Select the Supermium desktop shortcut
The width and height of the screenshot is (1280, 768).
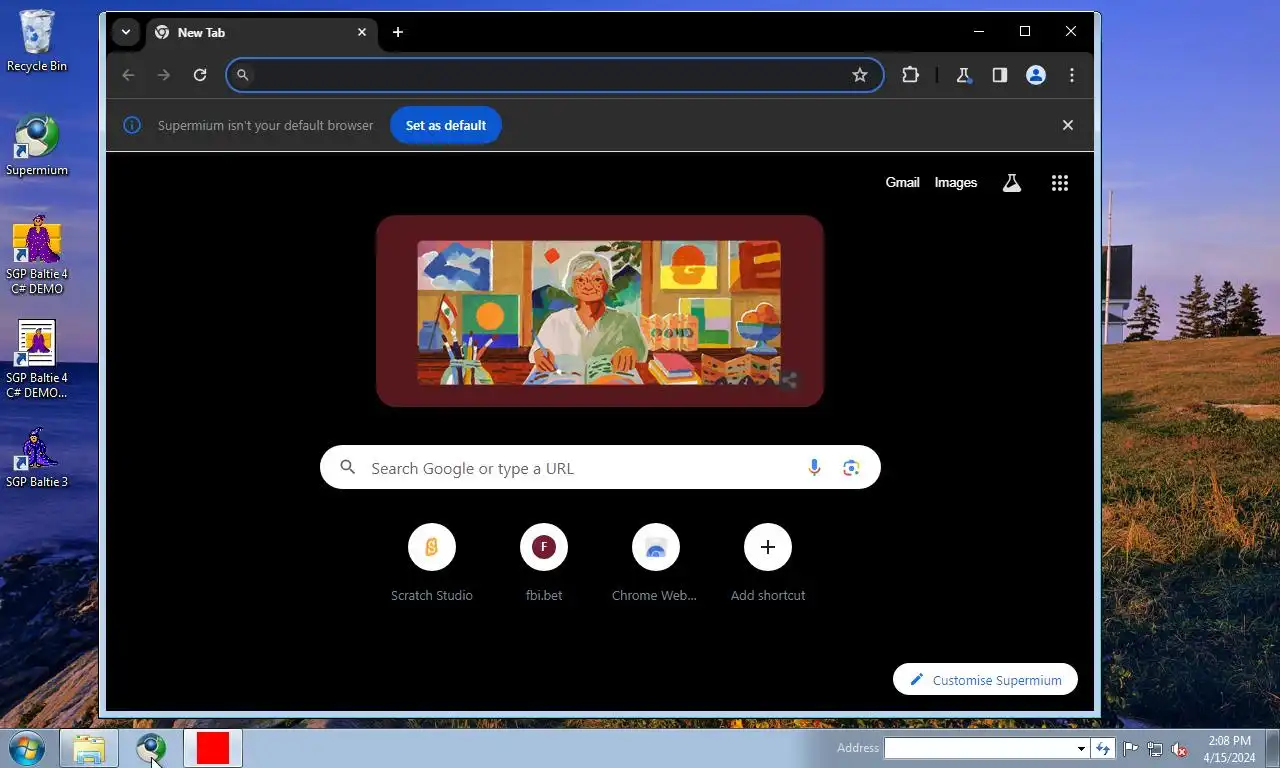pos(37,146)
